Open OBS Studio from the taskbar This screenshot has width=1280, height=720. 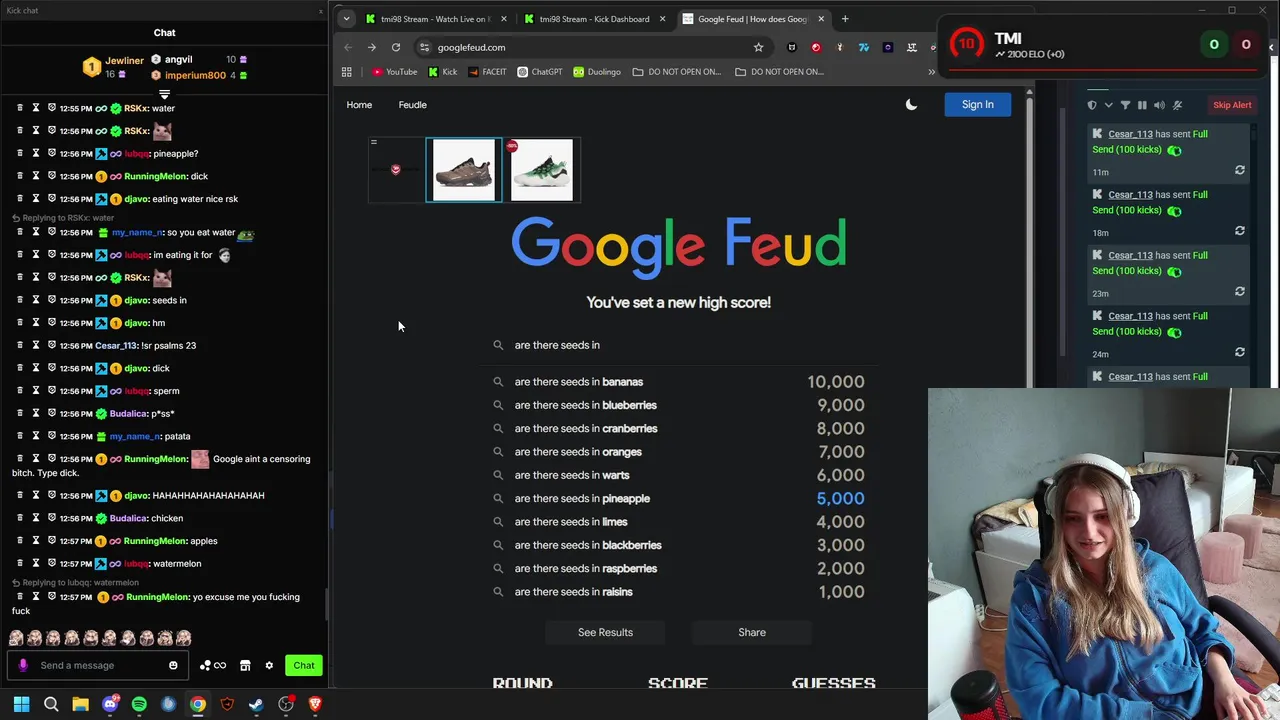pos(286,704)
